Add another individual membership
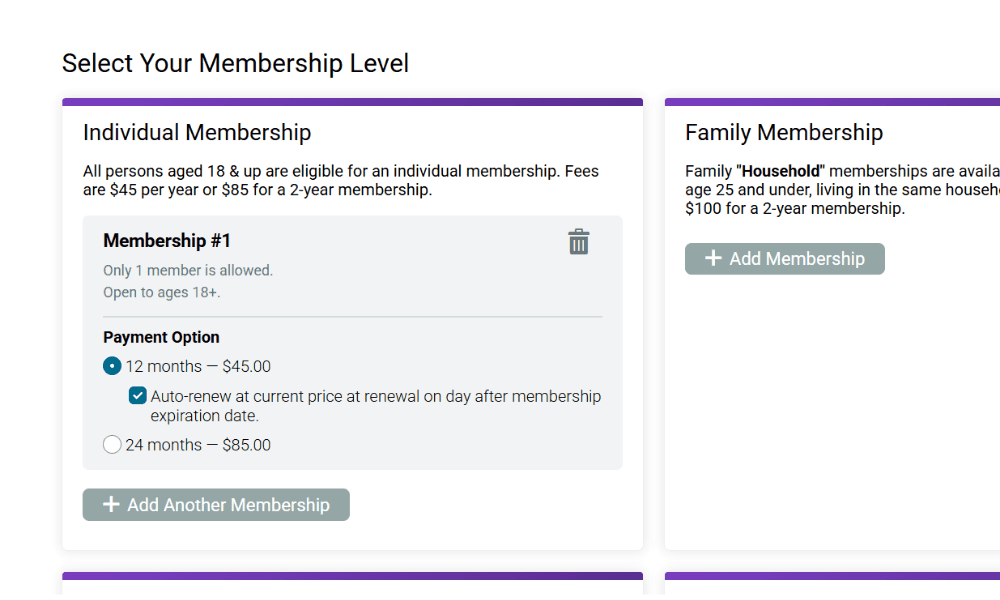 point(216,504)
